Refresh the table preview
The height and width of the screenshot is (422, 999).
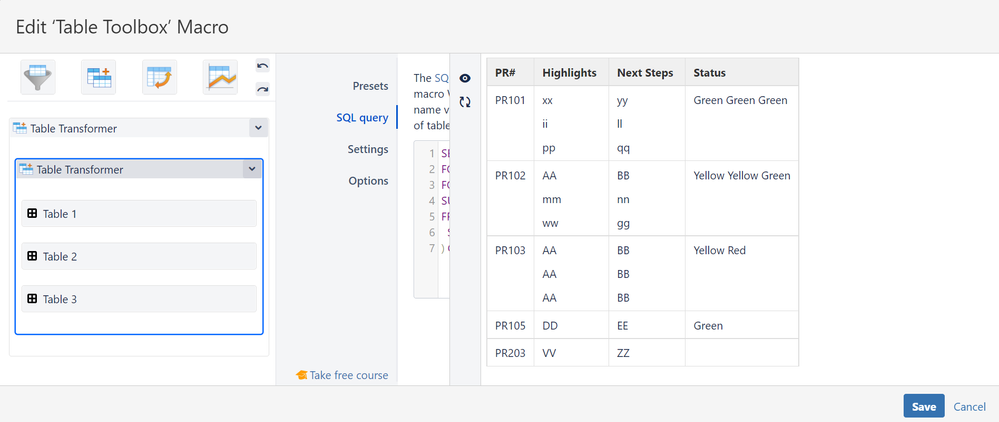point(465,102)
